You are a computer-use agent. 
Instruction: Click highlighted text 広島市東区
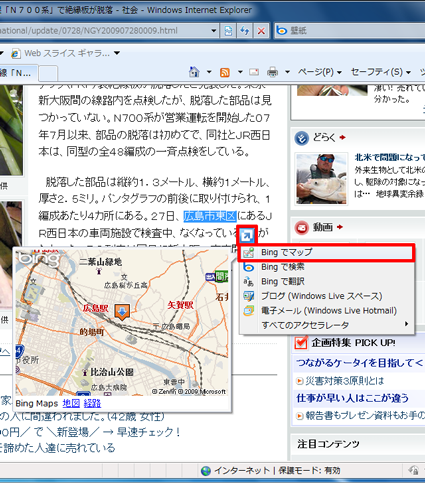[210, 216]
